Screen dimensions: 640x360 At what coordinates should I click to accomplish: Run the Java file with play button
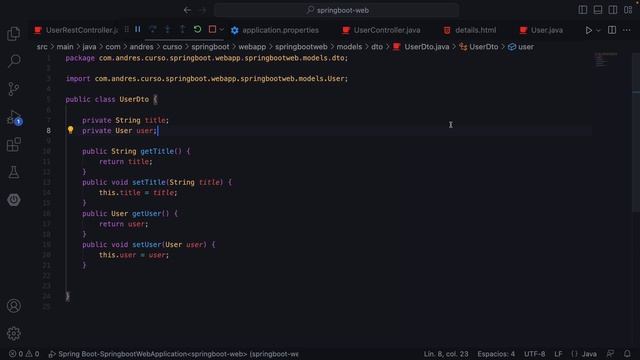[589, 30]
